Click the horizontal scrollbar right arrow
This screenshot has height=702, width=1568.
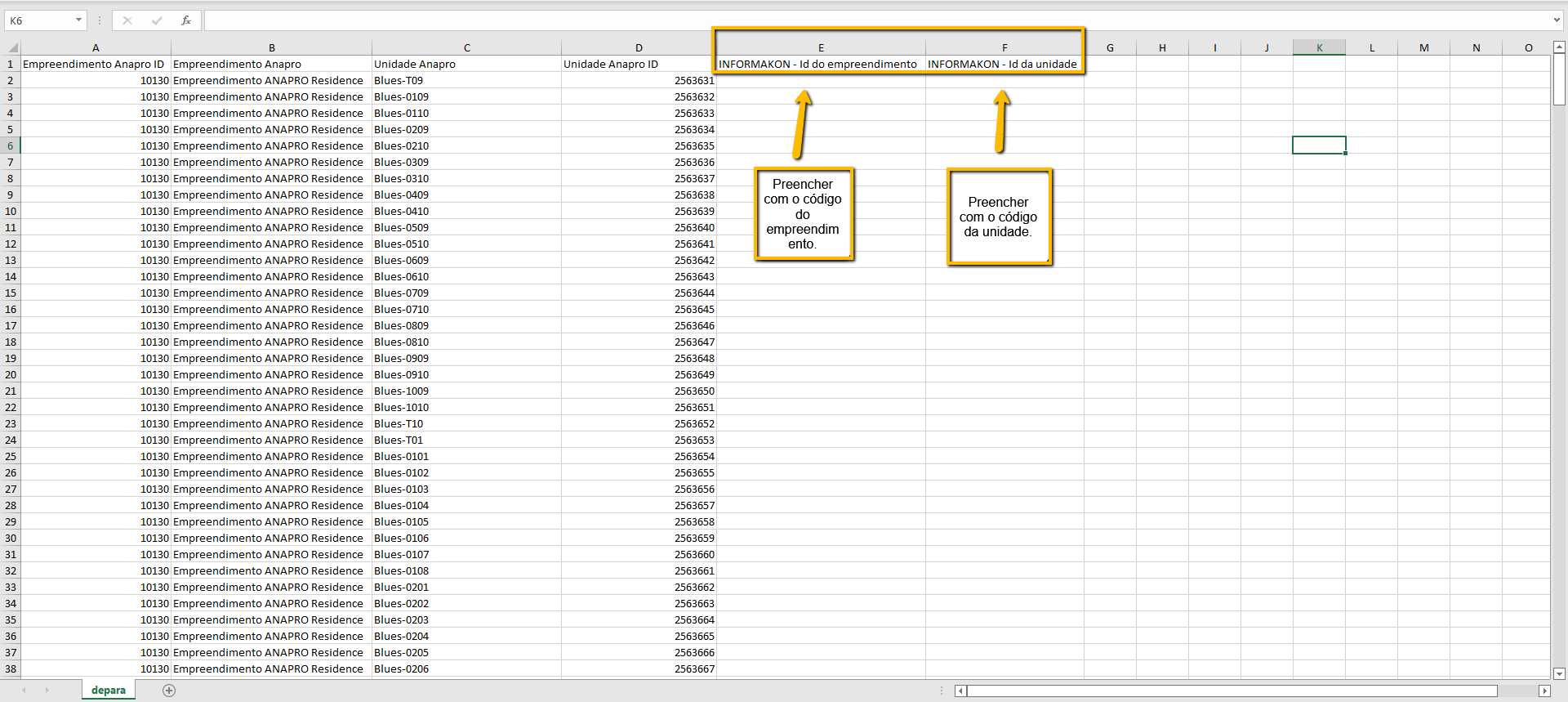pyautogui.click(x=1543, y=691)
